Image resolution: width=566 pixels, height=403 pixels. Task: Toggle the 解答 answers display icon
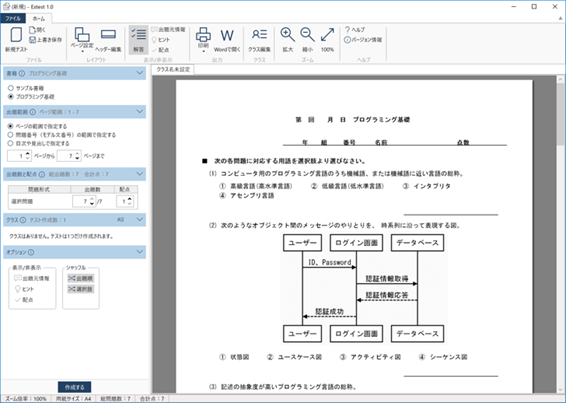click(139, 35)
